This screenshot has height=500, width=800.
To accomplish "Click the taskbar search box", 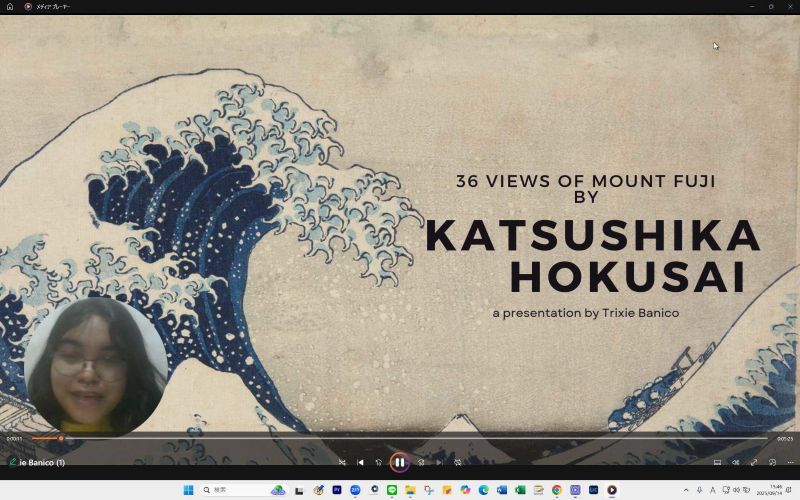I will [243, 490].
